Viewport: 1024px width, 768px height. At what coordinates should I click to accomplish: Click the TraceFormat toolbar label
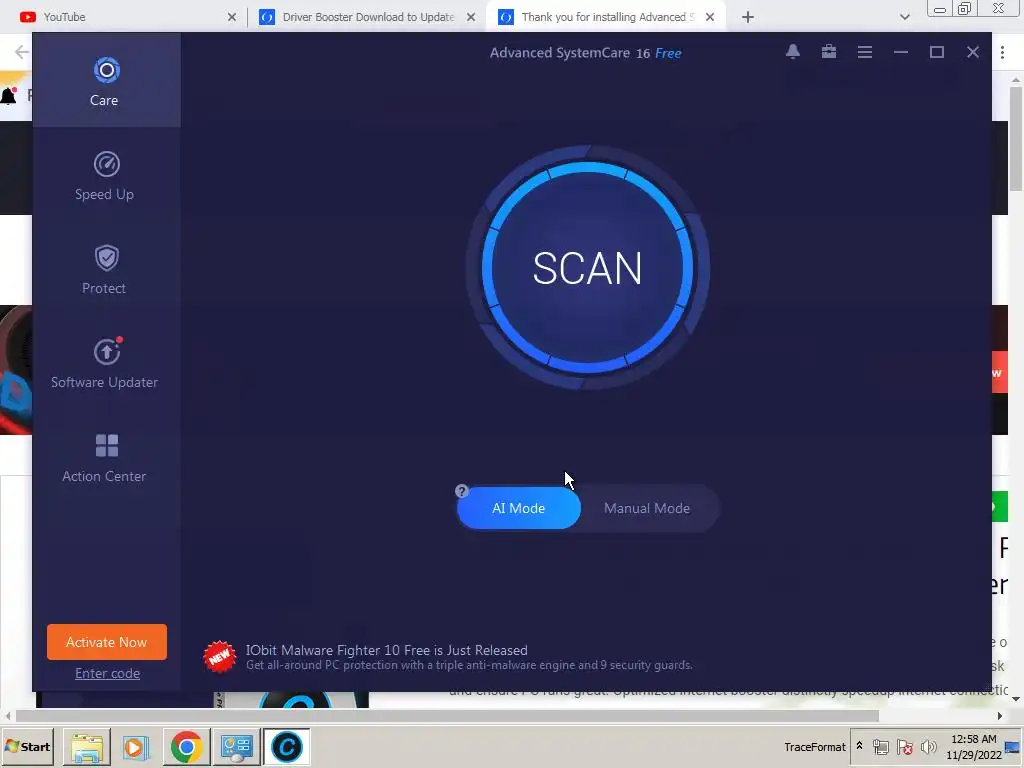click(814, 746)
